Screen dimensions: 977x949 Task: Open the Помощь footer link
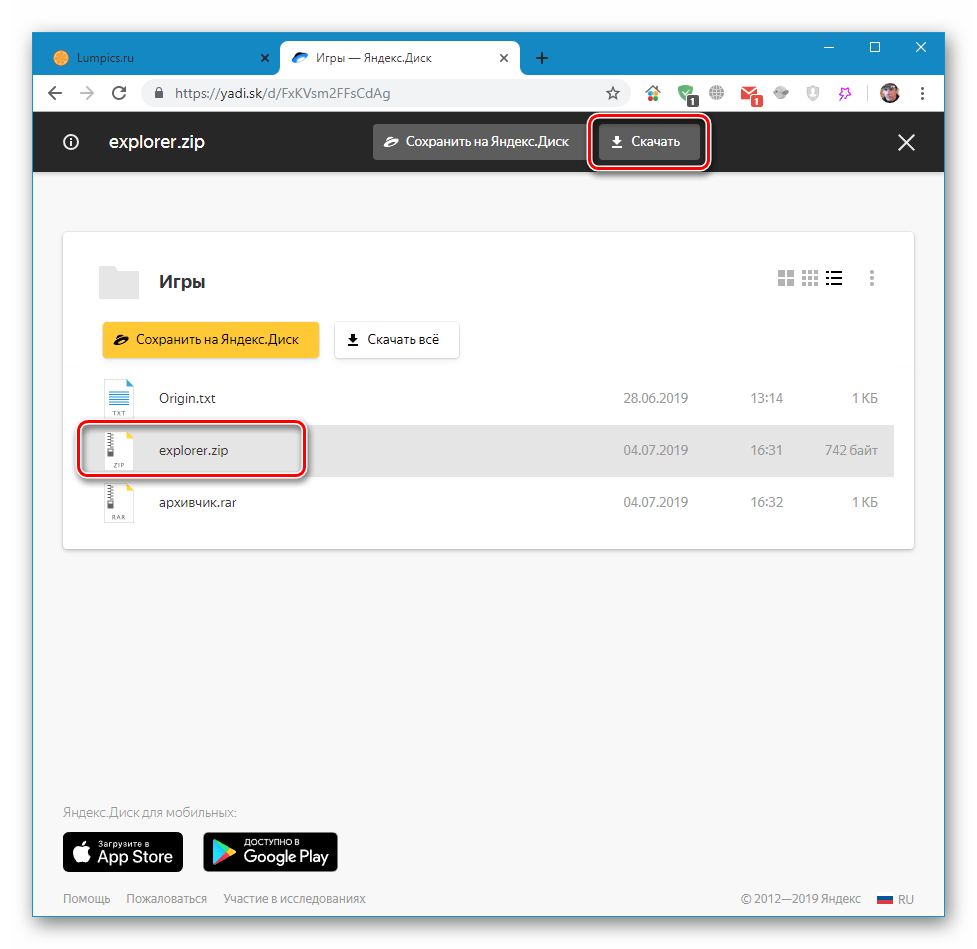point(87,899)
